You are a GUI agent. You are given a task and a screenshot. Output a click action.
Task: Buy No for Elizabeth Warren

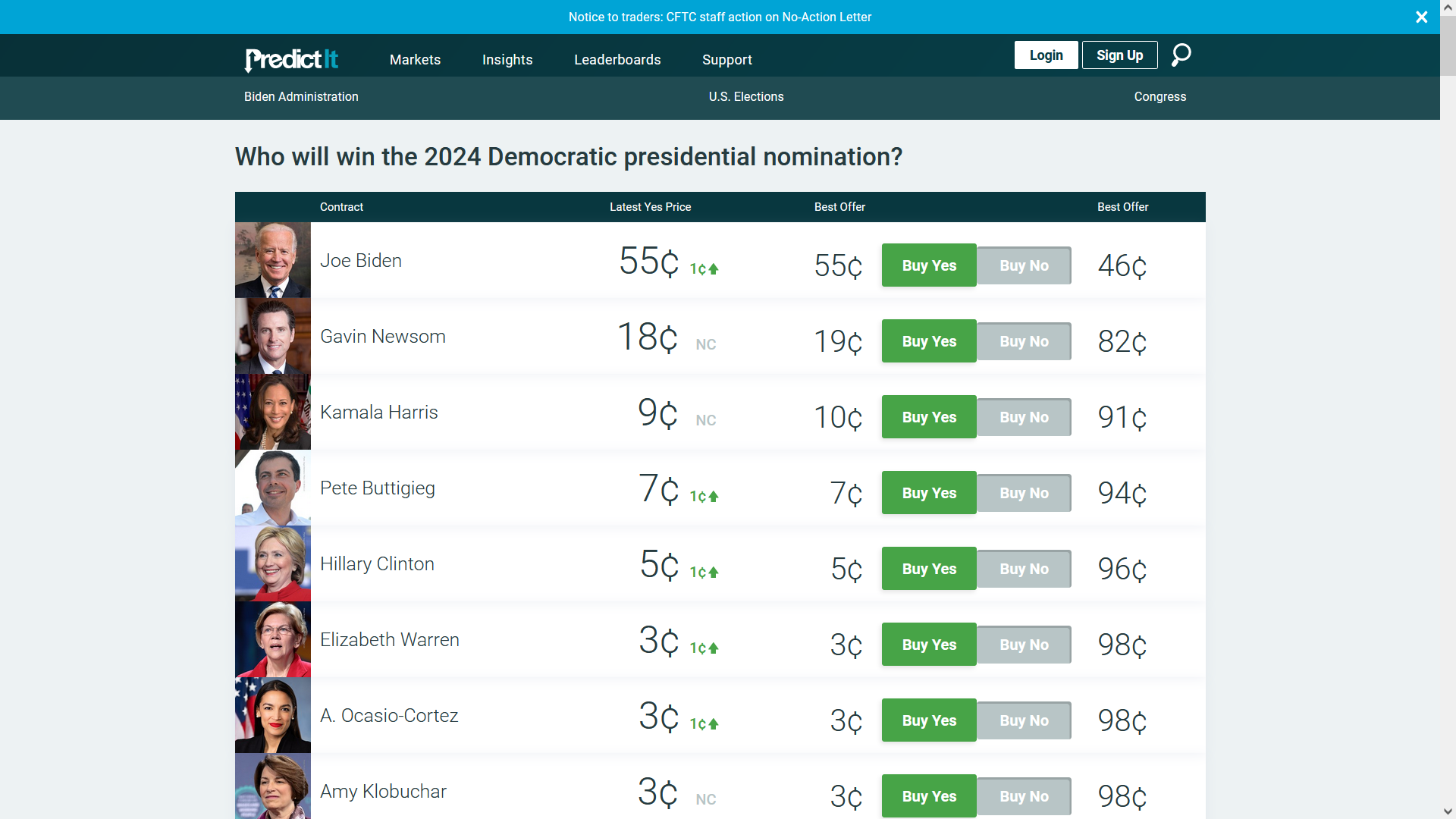[x=1024, y=645]
